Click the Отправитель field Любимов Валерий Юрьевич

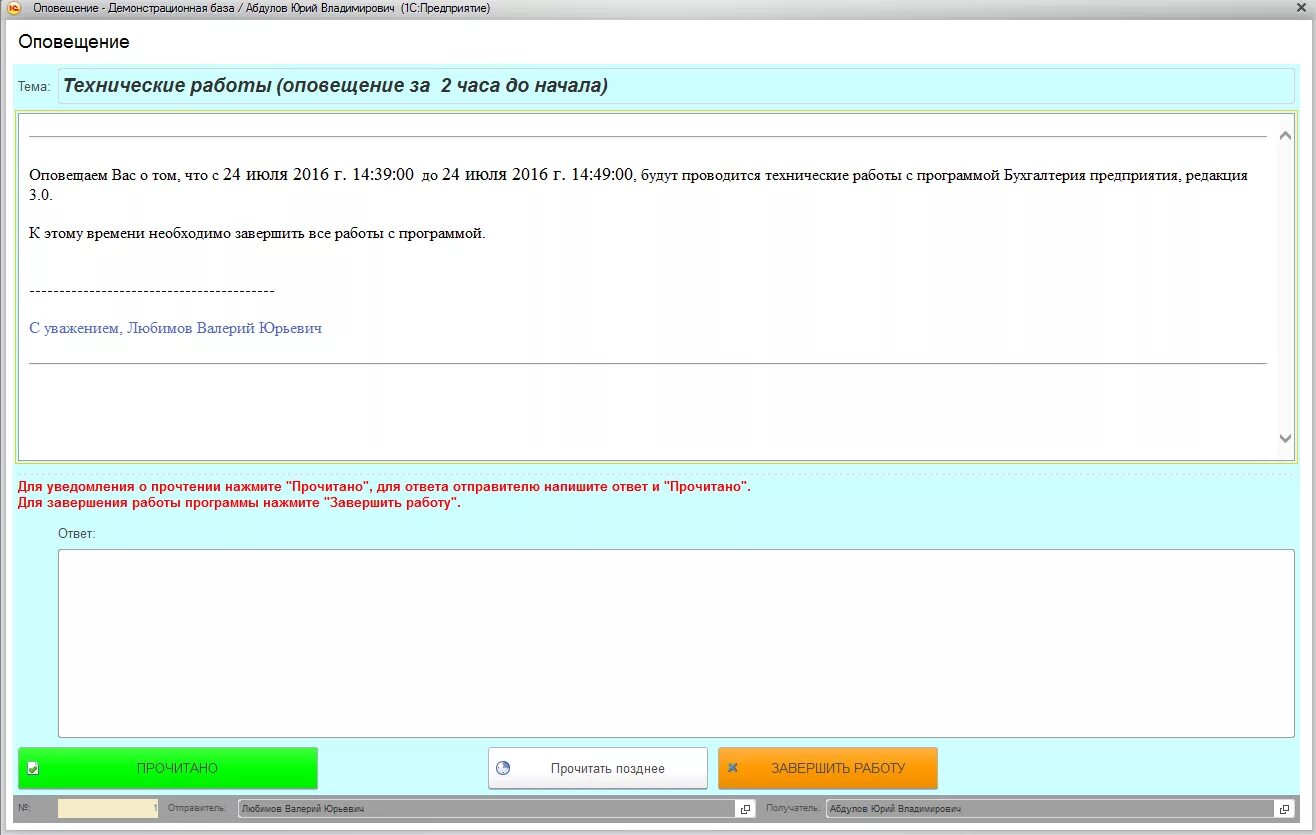(487, 809)
